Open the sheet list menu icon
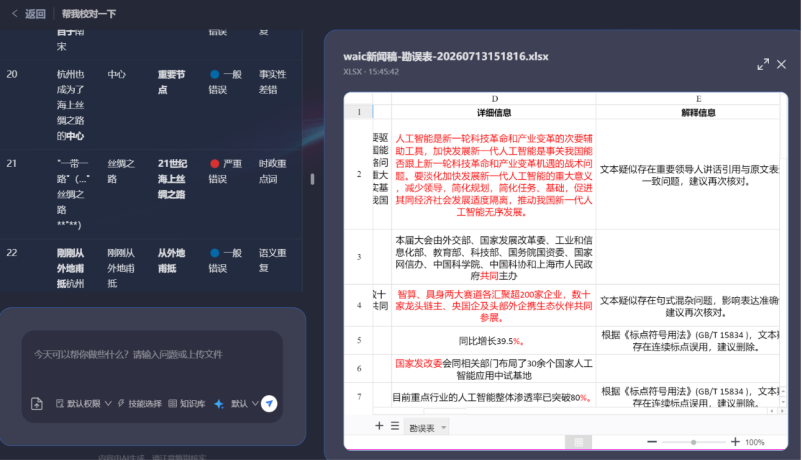The height and width of the screenshot is (460, 802). click(395, 426)
